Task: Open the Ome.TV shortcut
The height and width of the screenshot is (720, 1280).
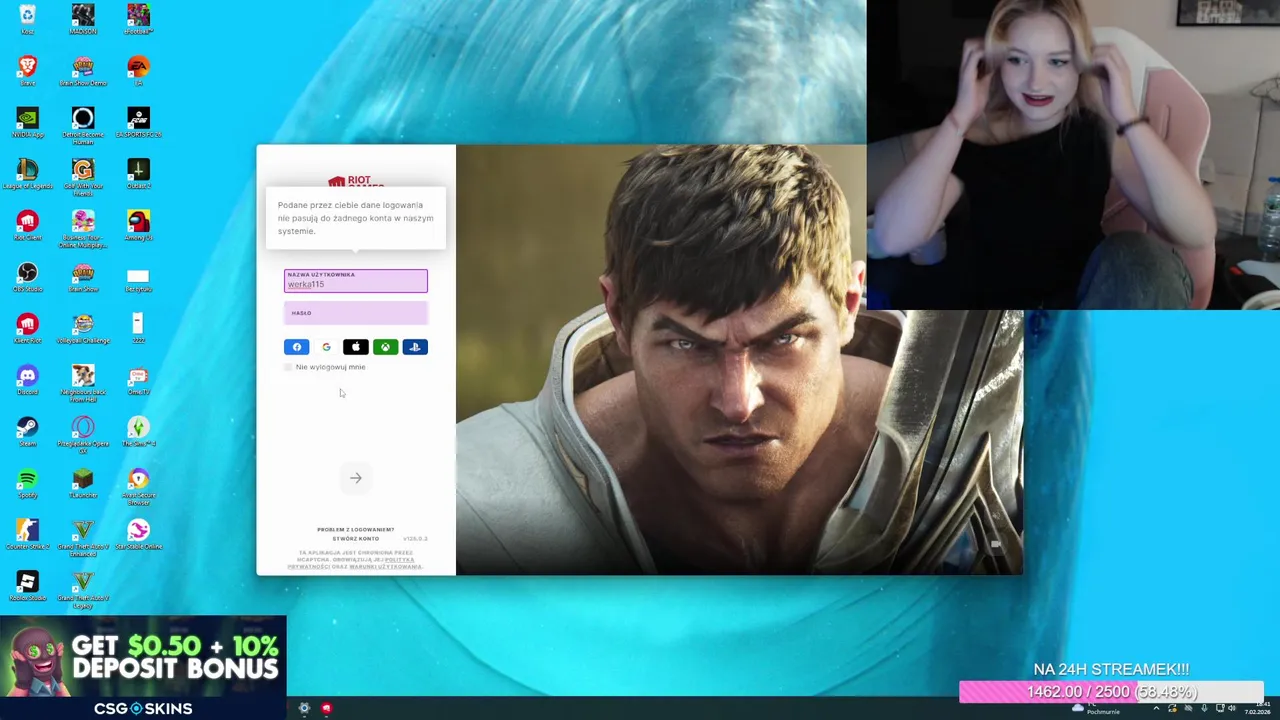Action: (x=138, y=380)
